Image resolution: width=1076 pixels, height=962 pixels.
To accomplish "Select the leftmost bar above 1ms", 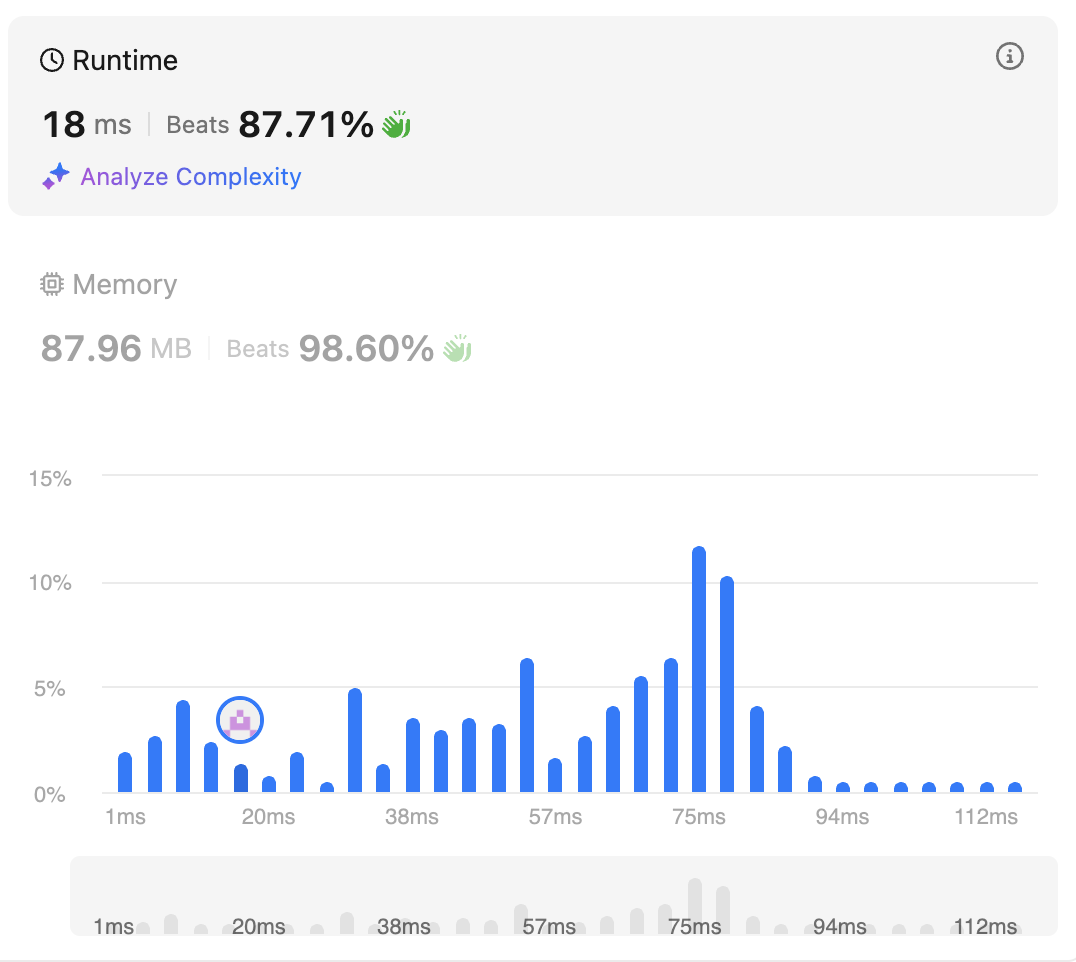I will click(x=125, y=772).
